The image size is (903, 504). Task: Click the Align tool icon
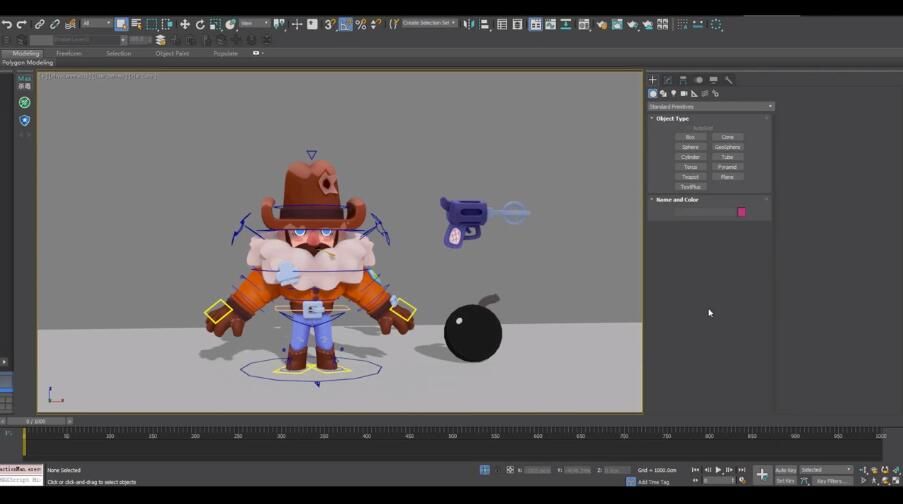(484, 24)
